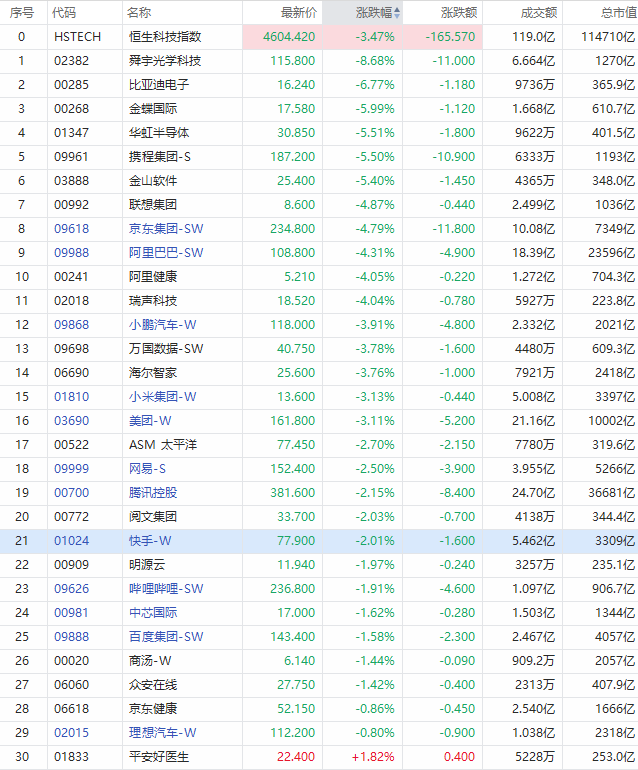
Task: Select the HSTECH code cell
Action: click(x=85, y=37)
